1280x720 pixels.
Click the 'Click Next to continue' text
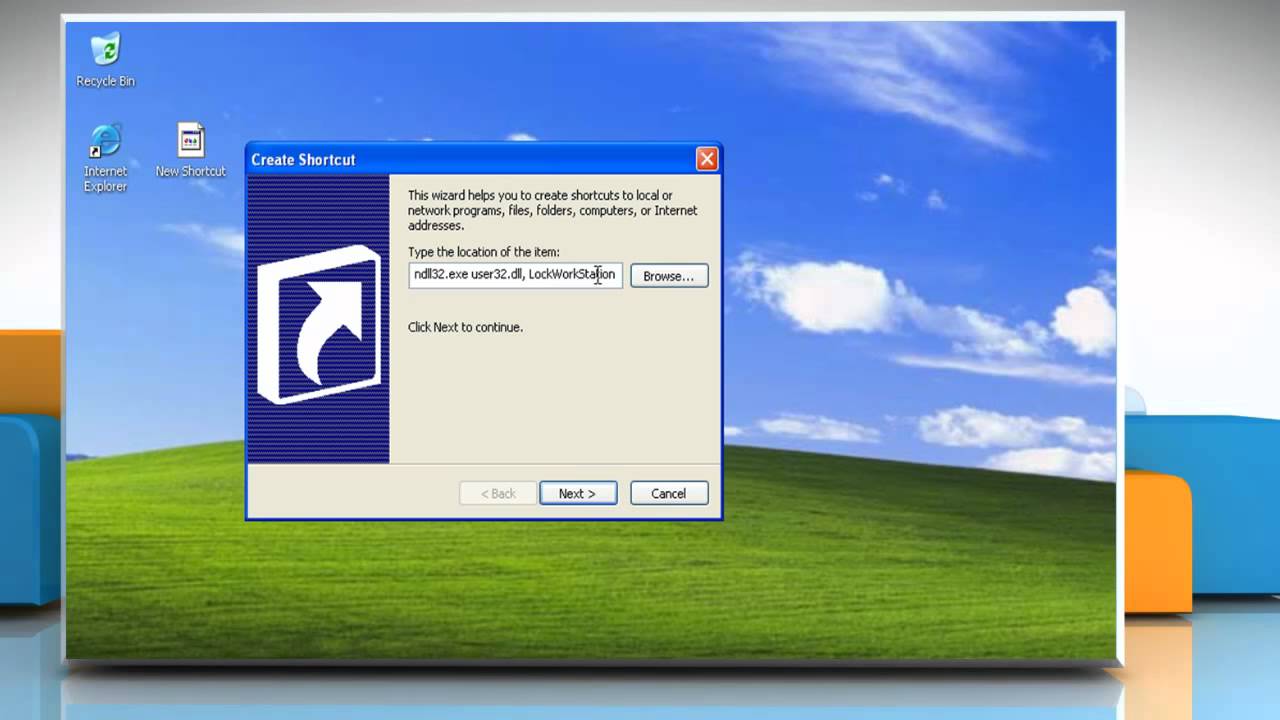[464, 327]
